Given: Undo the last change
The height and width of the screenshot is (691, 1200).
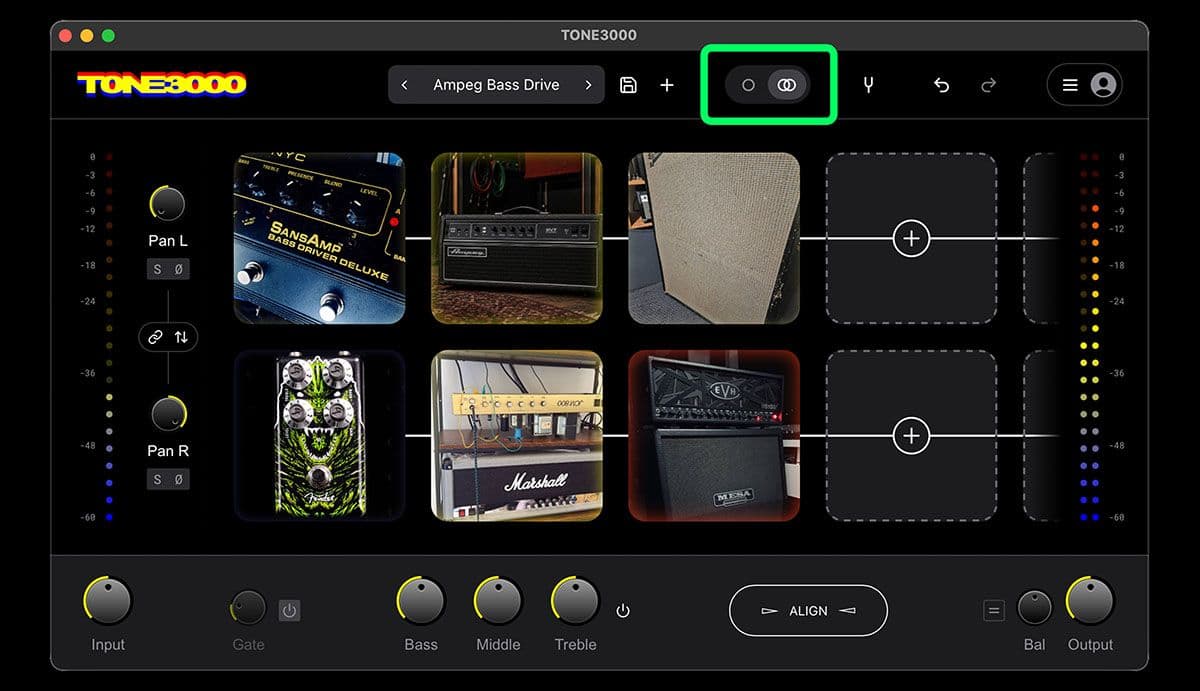Looking at the screenshot, I should click(x=941, y=85).
